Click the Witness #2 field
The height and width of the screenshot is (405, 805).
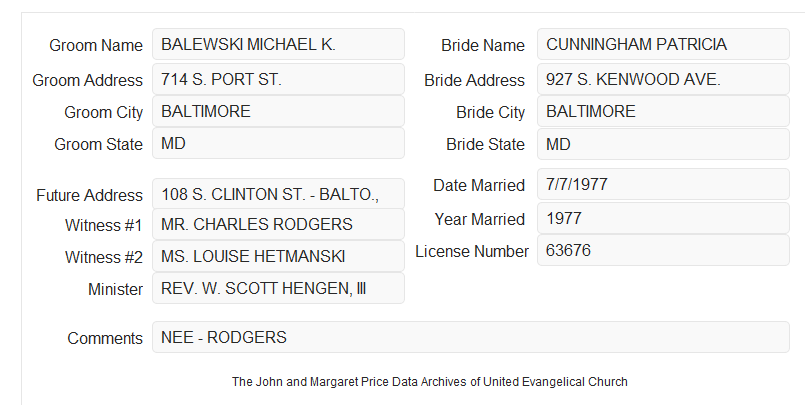(x=278, y=256)
